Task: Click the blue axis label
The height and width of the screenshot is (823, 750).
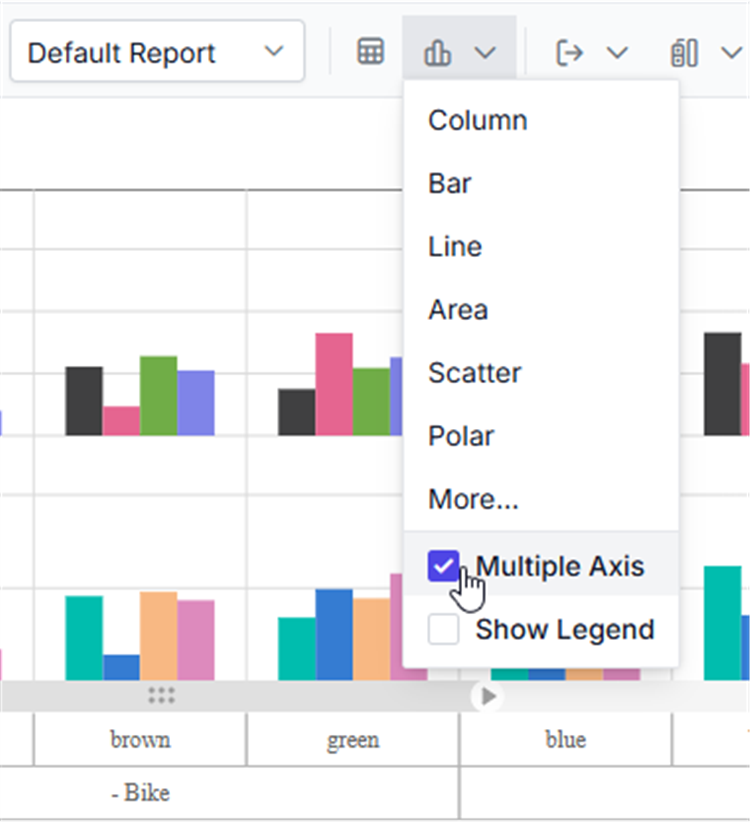Action: click(566, 740)
